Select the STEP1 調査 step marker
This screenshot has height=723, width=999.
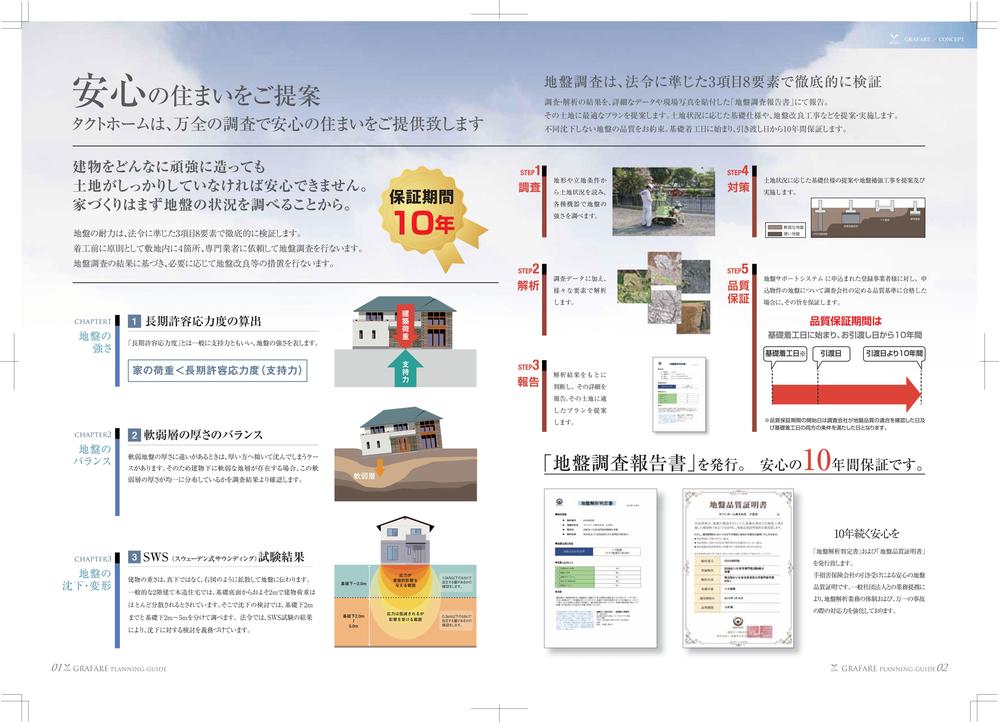click(x=529, y=178)
